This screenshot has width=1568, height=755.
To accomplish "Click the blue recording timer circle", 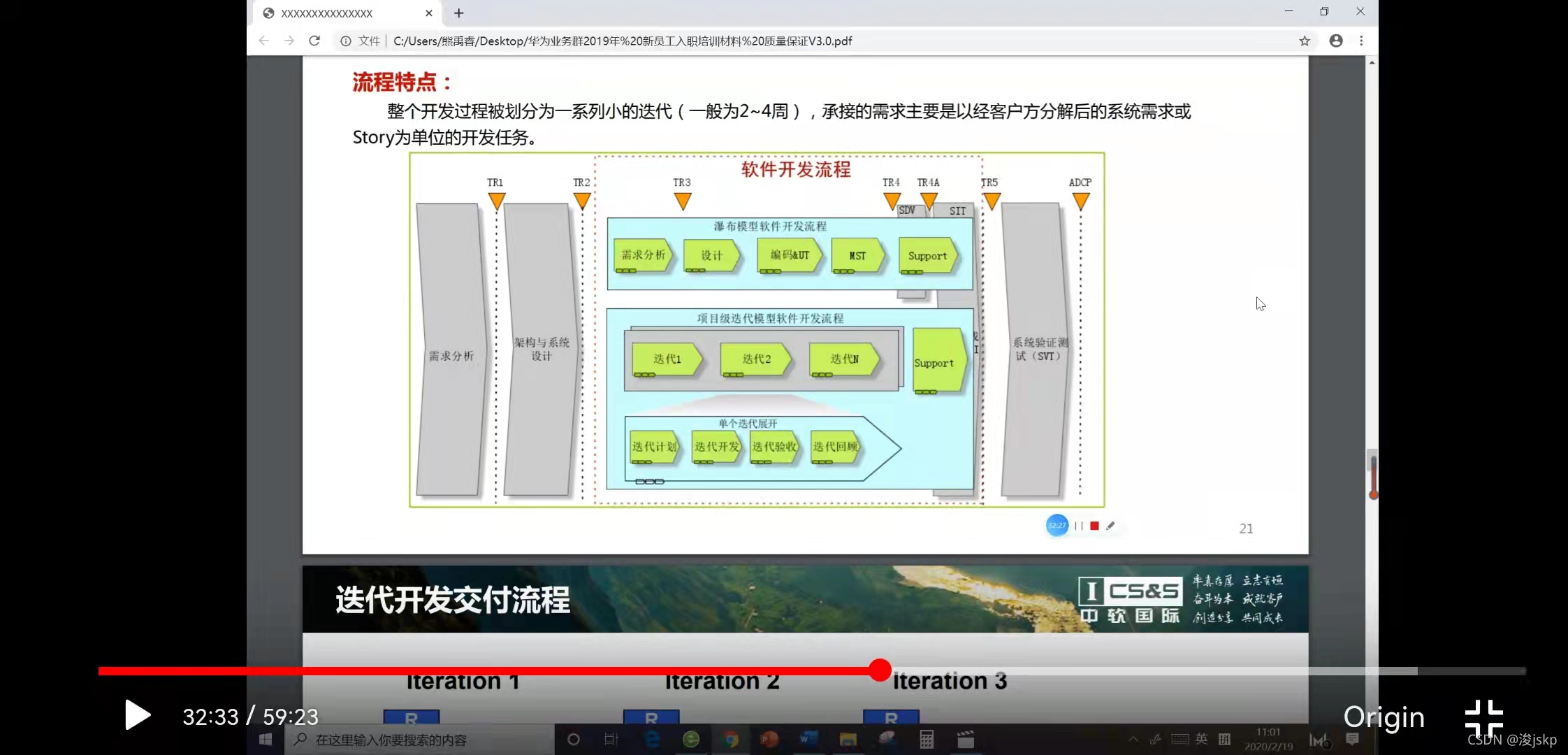I will click(x=1057, y=526).
